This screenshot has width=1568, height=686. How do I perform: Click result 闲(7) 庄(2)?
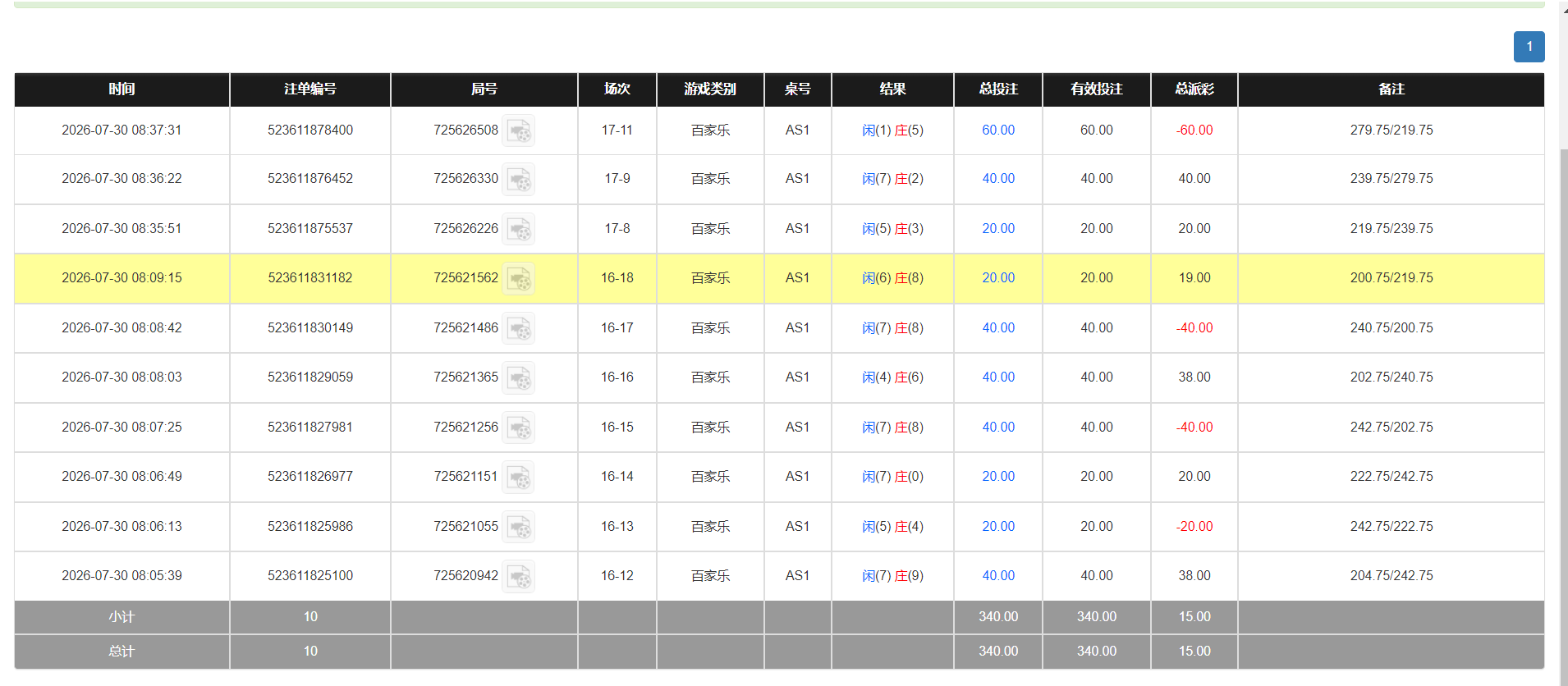pos(892,179)
